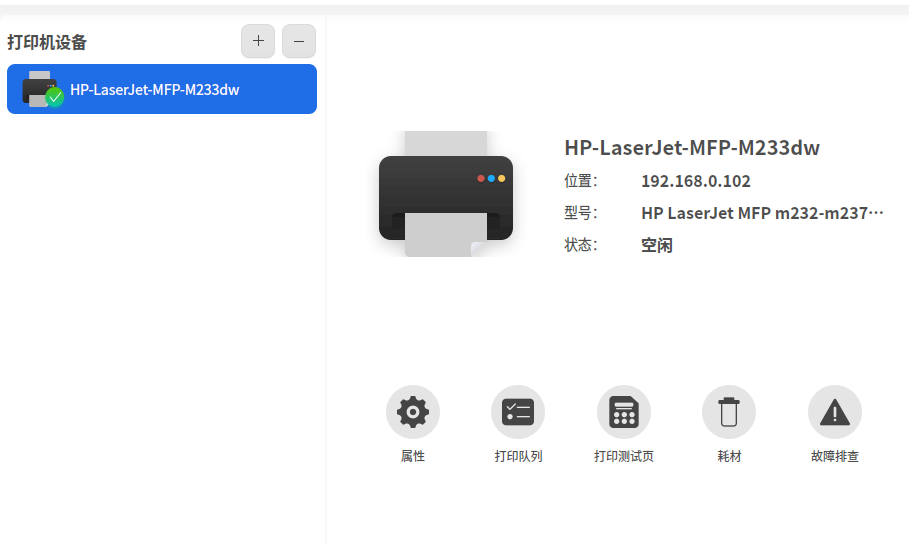Click the 属性 label under the gear

click(x=413, y=456)
